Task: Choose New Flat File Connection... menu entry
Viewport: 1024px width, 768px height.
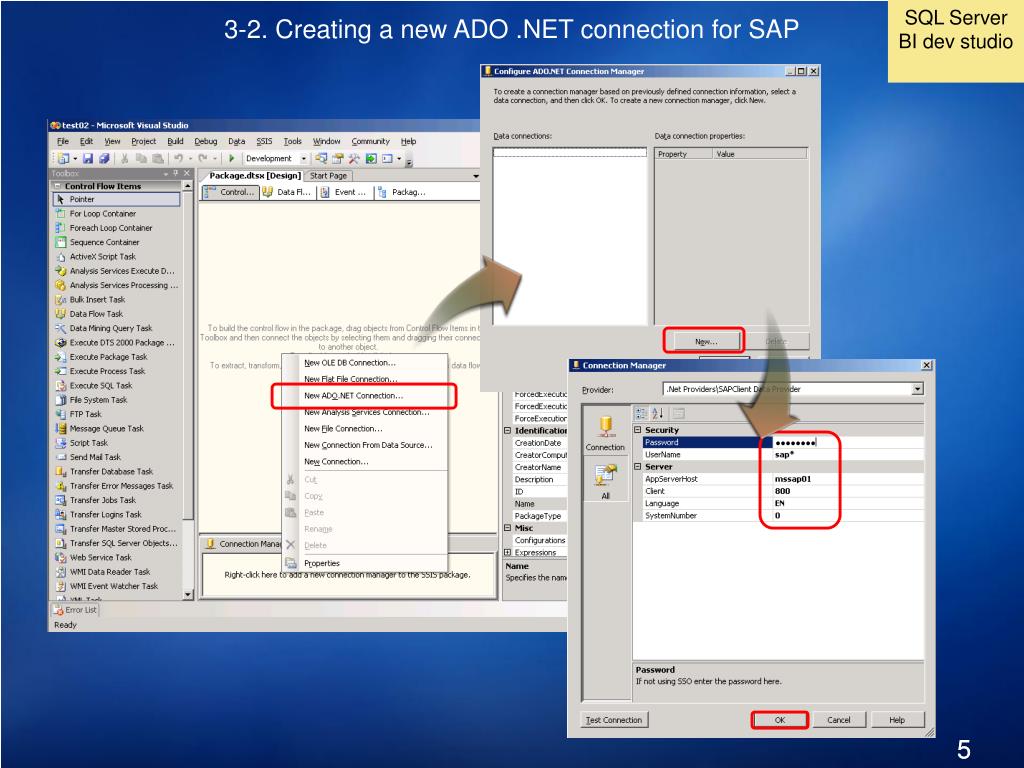Action: click(x=364, y=379)
